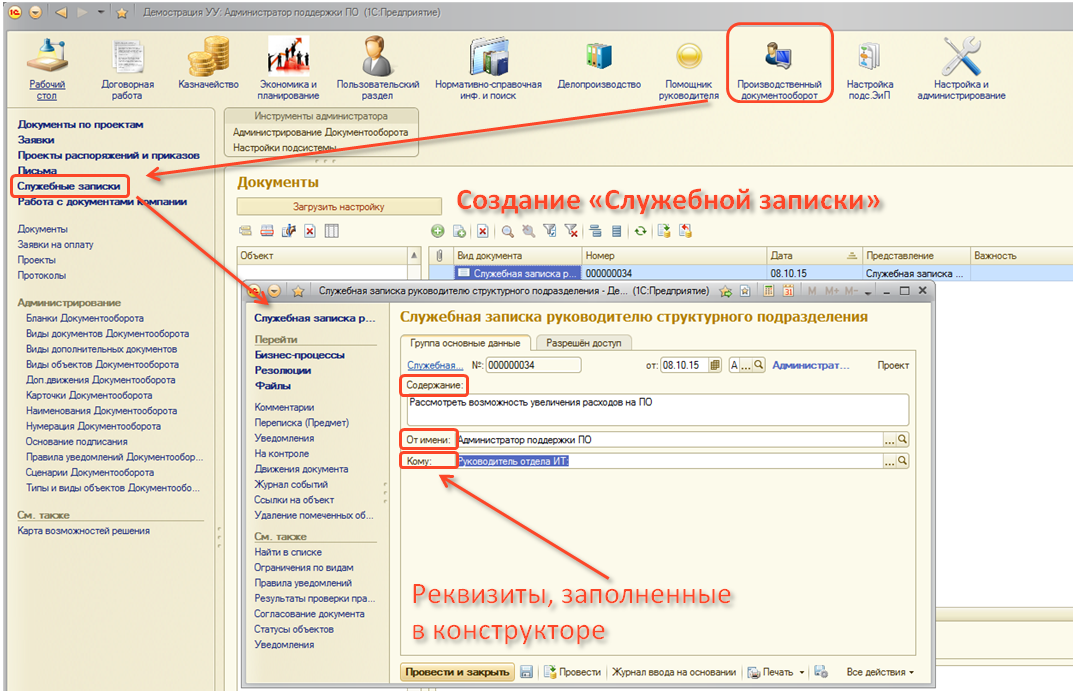Select the Группа основные данные tab
The height and width of the screenshot is (691, 1073).
pos(465,342)
